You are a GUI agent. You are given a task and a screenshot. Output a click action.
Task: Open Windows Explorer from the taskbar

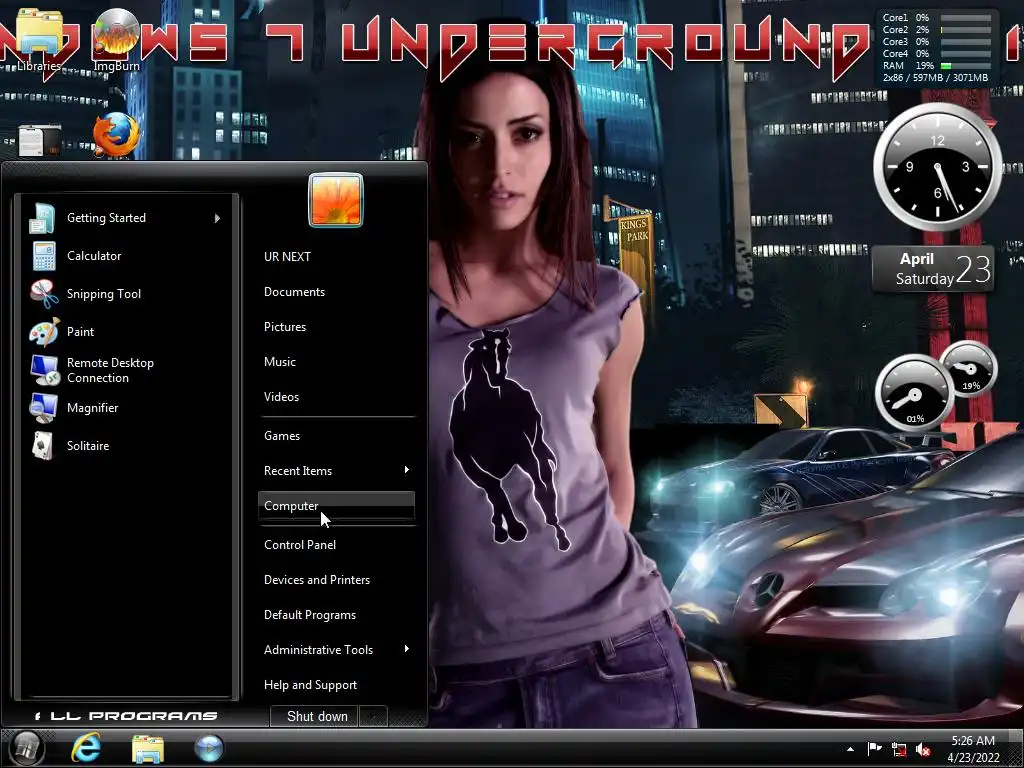click(148, 748)
